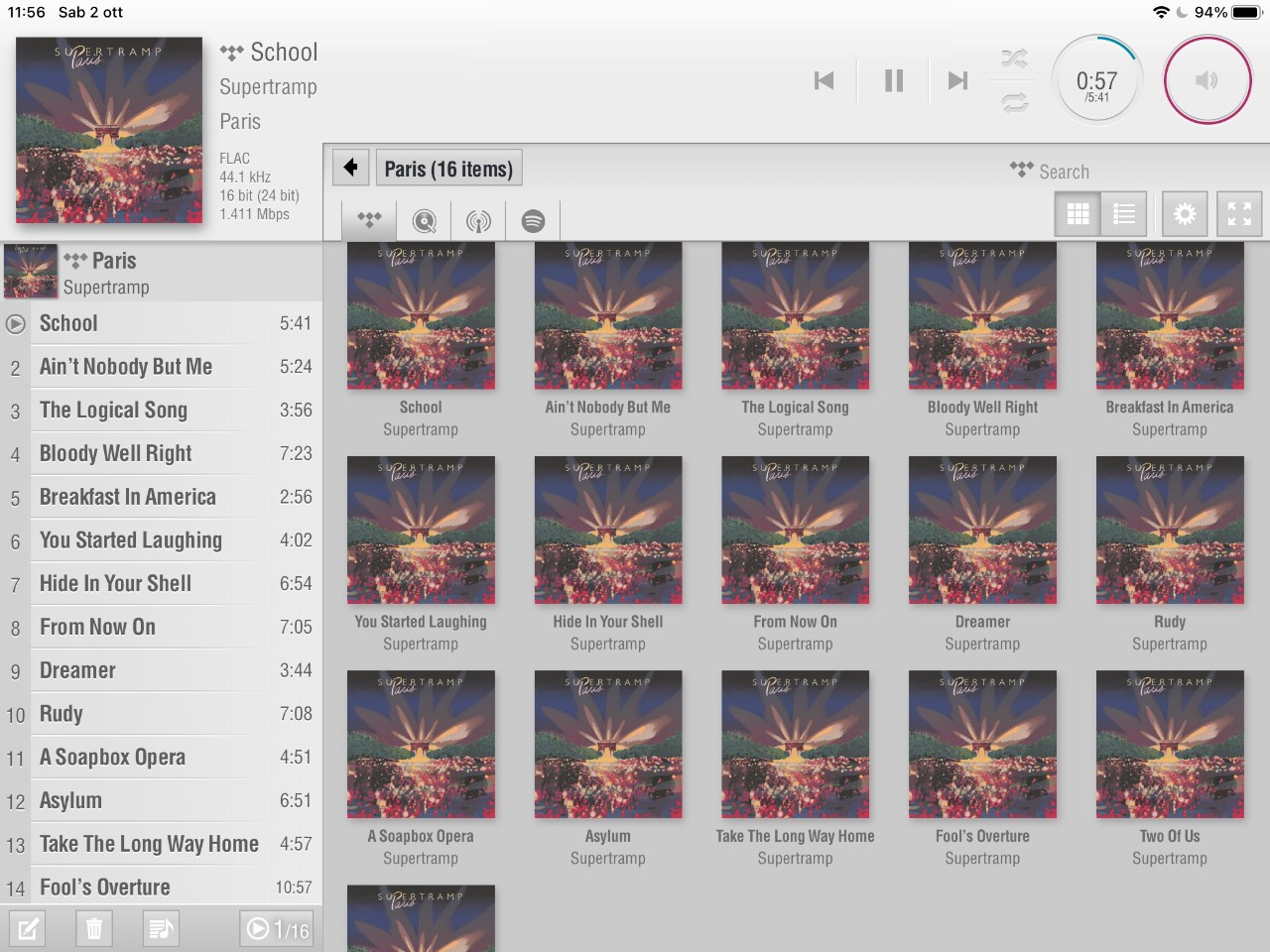Delete playlist with trash icon

click(94, 929)
